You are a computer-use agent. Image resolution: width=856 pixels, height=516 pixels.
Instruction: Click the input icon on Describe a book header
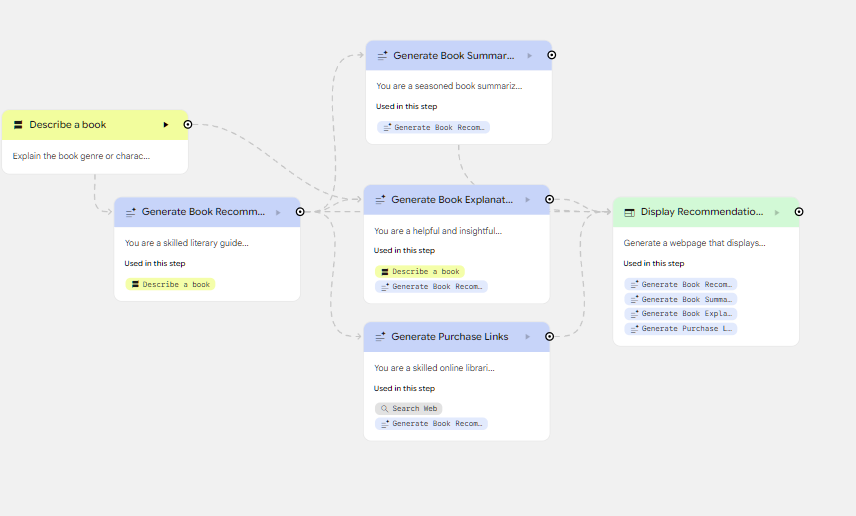pos(18,125)
